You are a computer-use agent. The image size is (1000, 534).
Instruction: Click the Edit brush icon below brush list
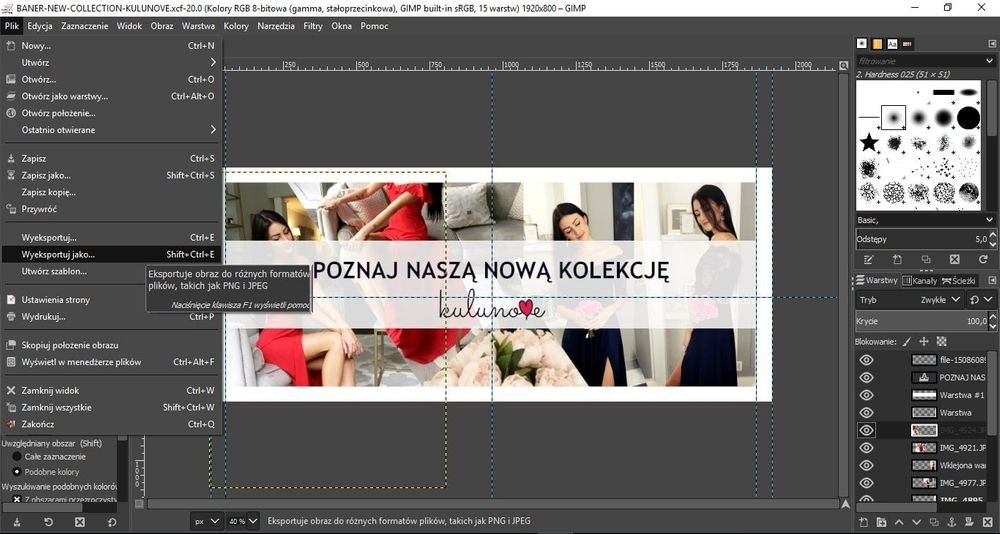868,260
